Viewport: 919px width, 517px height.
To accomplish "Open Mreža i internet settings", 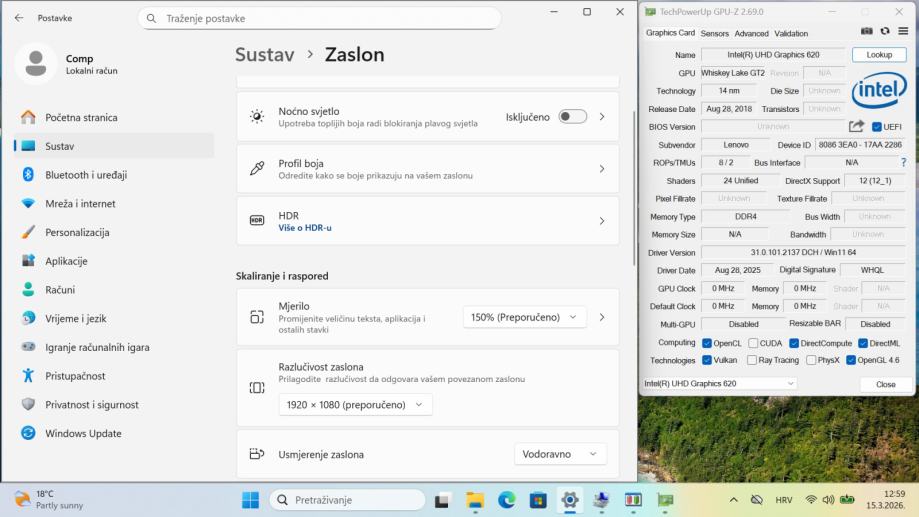I will pos(114,203).
